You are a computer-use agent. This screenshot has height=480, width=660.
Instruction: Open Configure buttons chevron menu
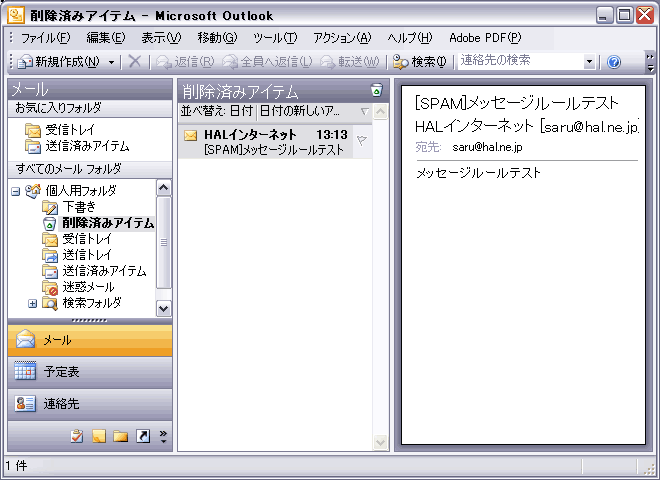163,436
